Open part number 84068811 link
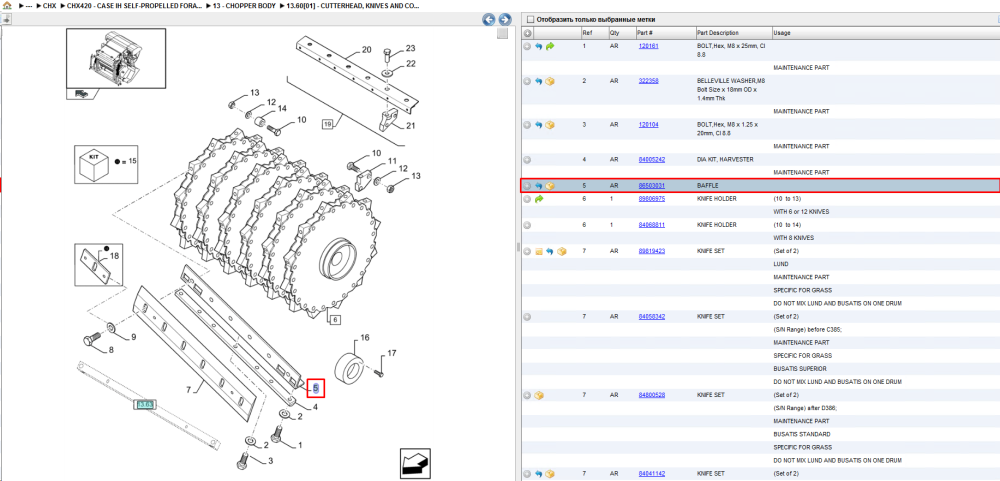 click(x=652, y=225)
